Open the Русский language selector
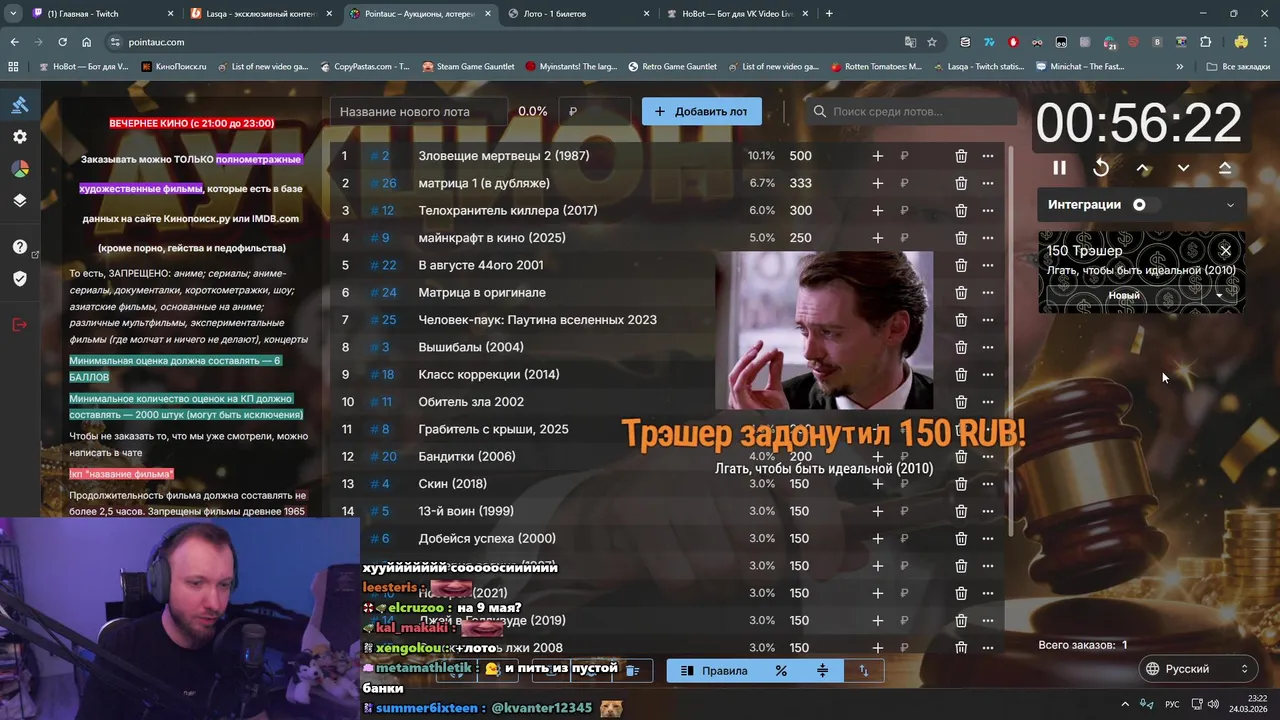1280x720 pixels. click(1197, 669)
